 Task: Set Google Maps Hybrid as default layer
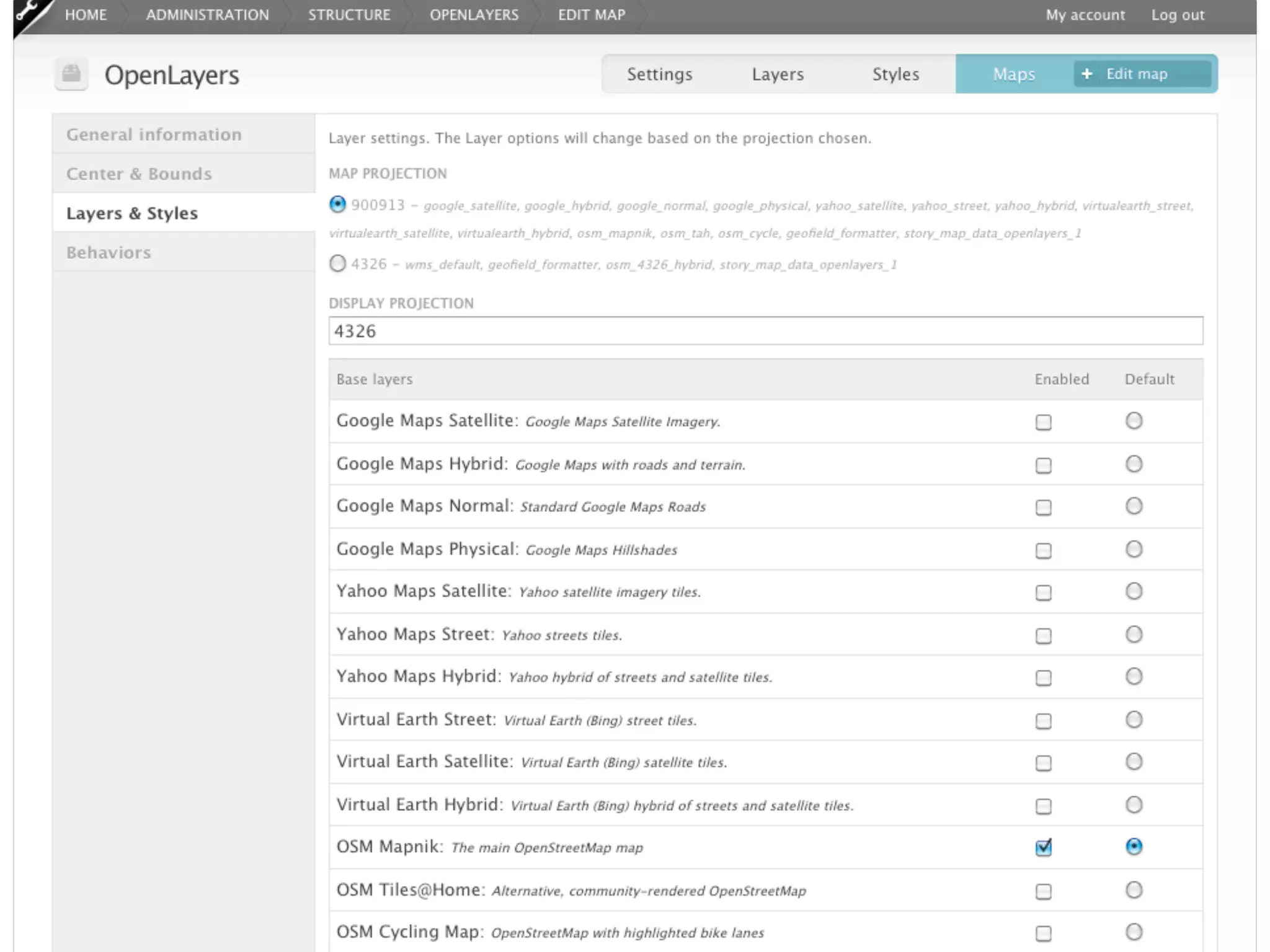(1134, 464)
